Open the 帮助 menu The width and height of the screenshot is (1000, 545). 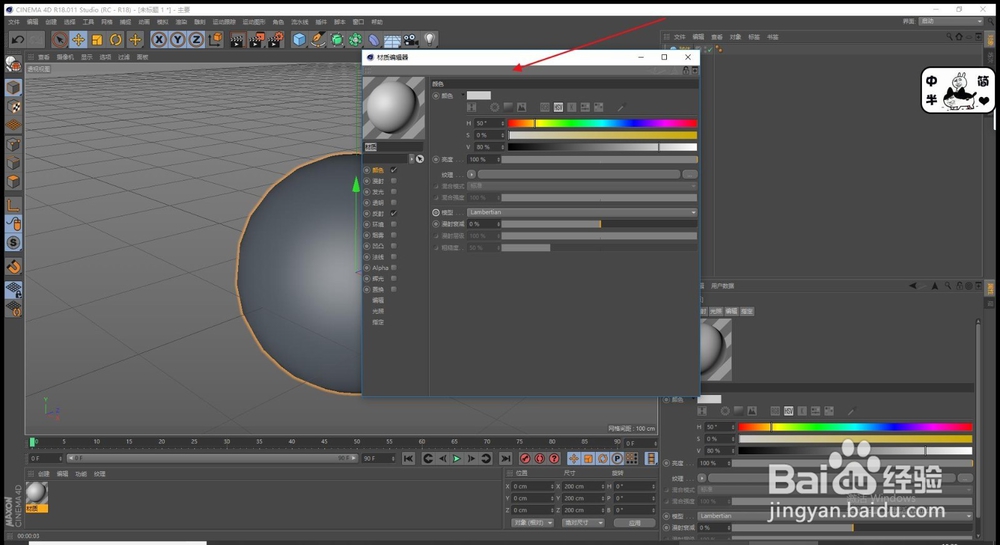(x=378, y=22)
